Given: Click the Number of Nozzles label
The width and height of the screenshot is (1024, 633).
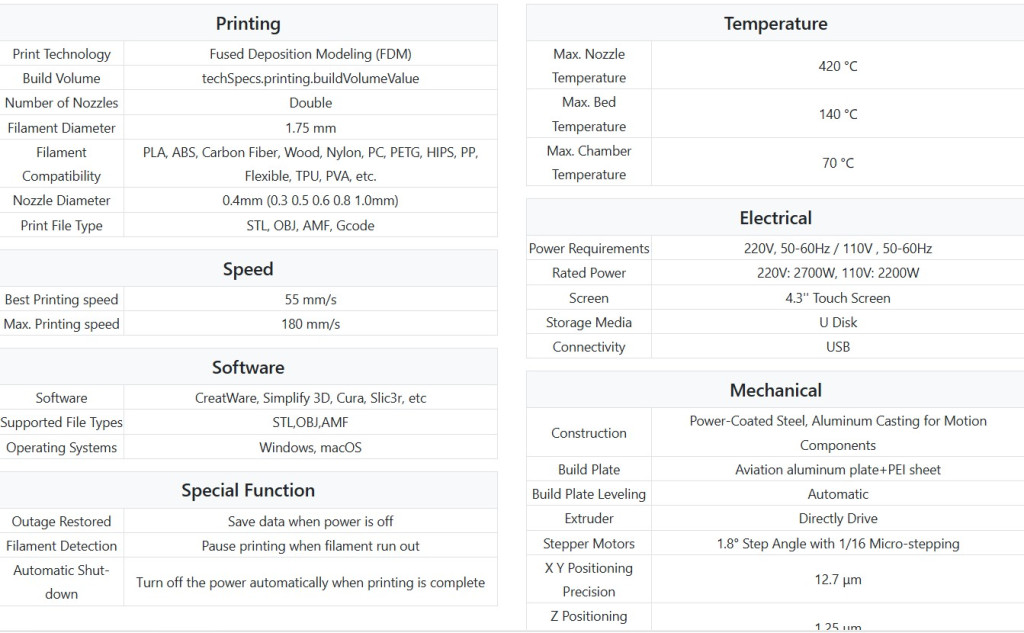Looking at the screenshot, I should point(61,103).
